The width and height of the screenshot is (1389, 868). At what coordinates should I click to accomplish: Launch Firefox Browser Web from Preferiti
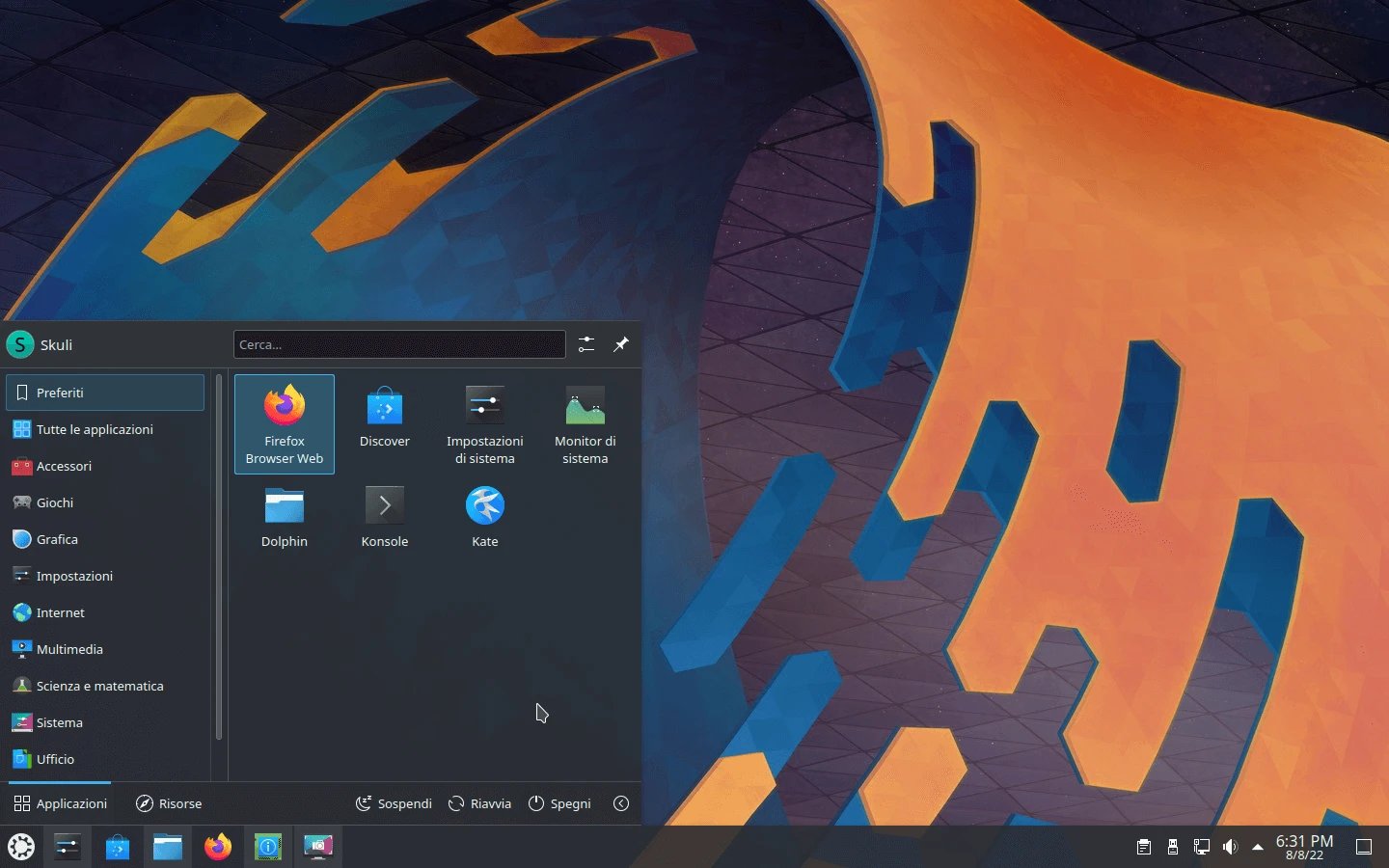pyautogui.click(x=284, y=424)
